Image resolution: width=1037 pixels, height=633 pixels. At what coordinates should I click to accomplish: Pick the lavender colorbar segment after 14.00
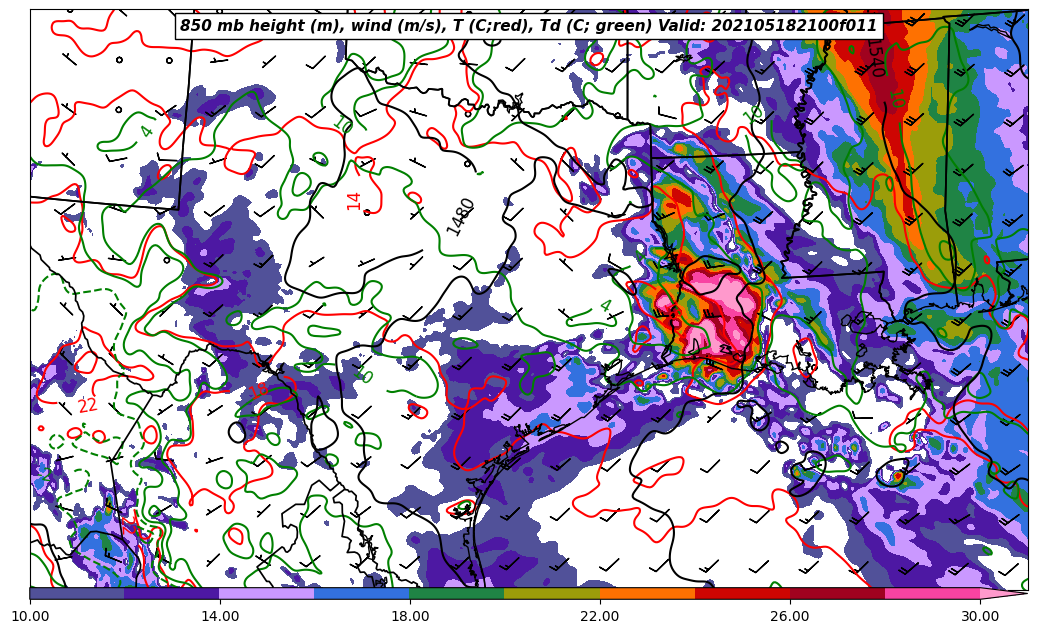click(x=266, y=593)
